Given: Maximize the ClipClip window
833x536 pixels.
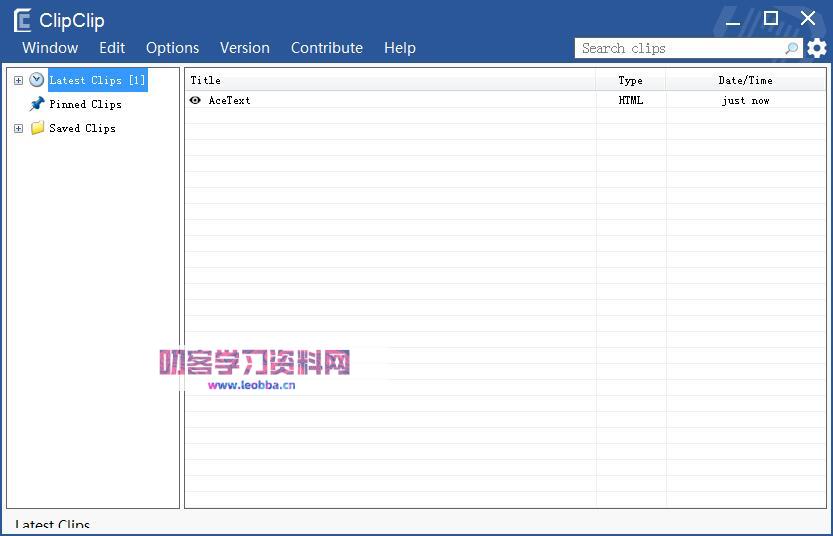Looking at the screenshot, I should pos(771,19).
